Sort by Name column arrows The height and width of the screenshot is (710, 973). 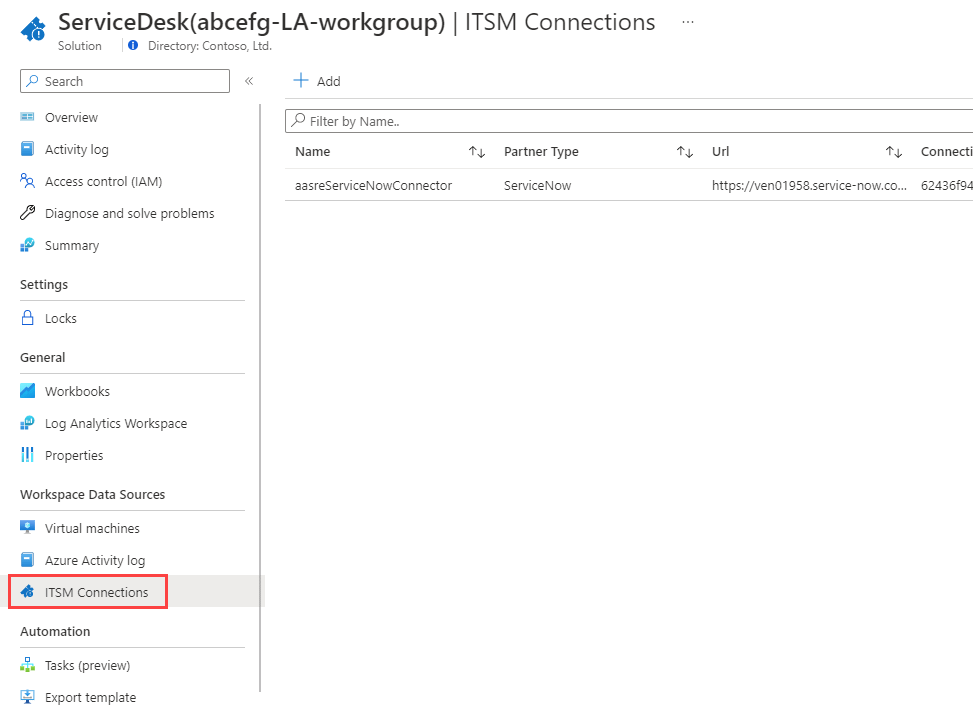[x=477, y=151]
